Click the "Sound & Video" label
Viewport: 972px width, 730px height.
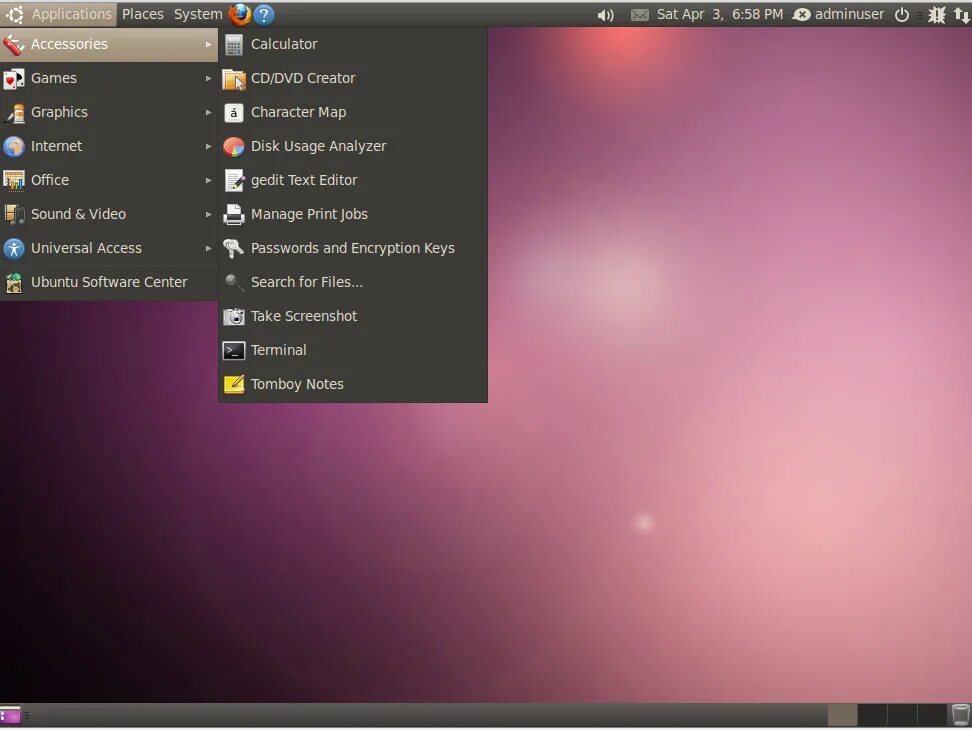point(78,214)
